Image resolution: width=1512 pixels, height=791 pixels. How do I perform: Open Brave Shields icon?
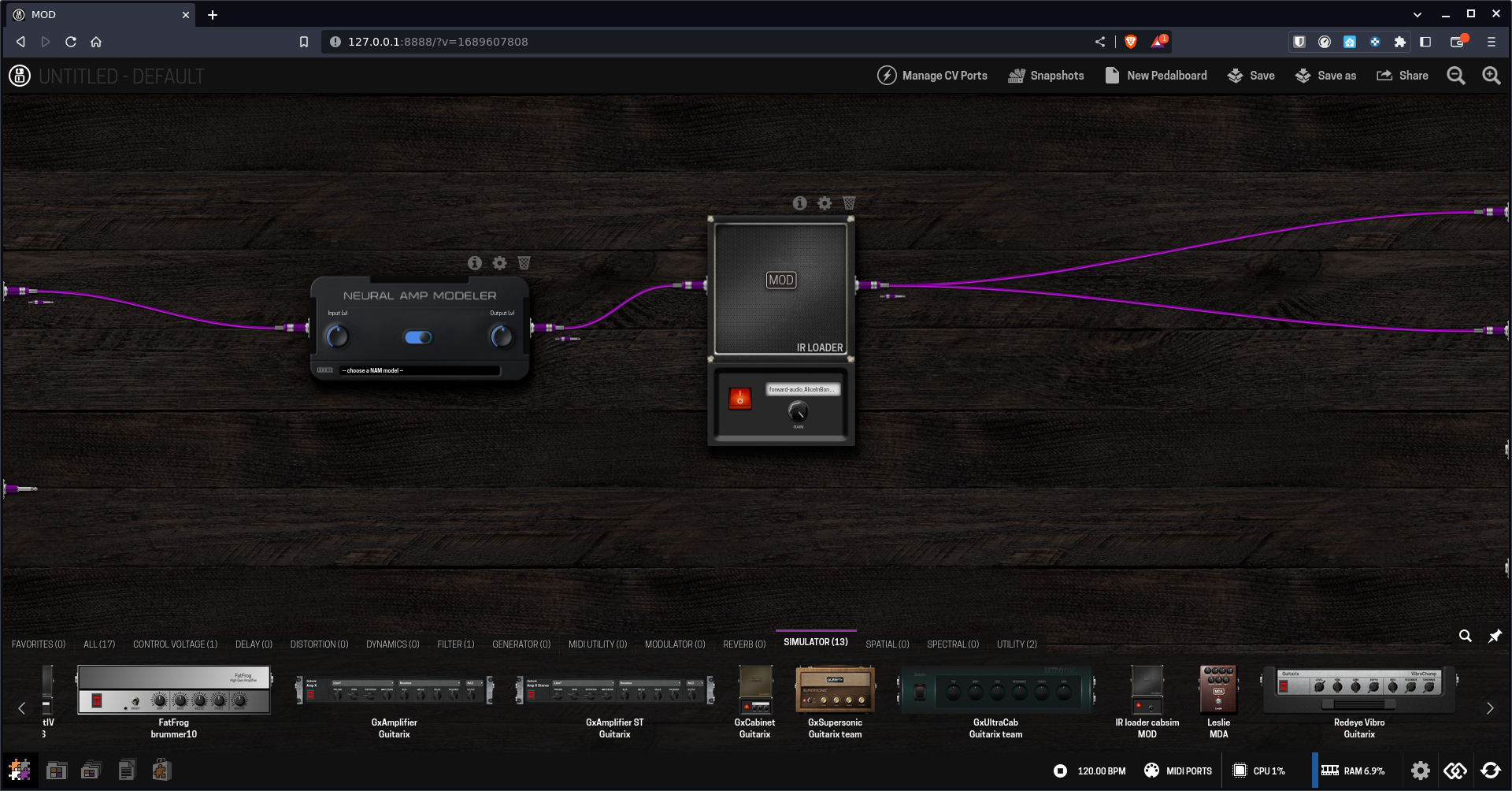pos(1131,42)
